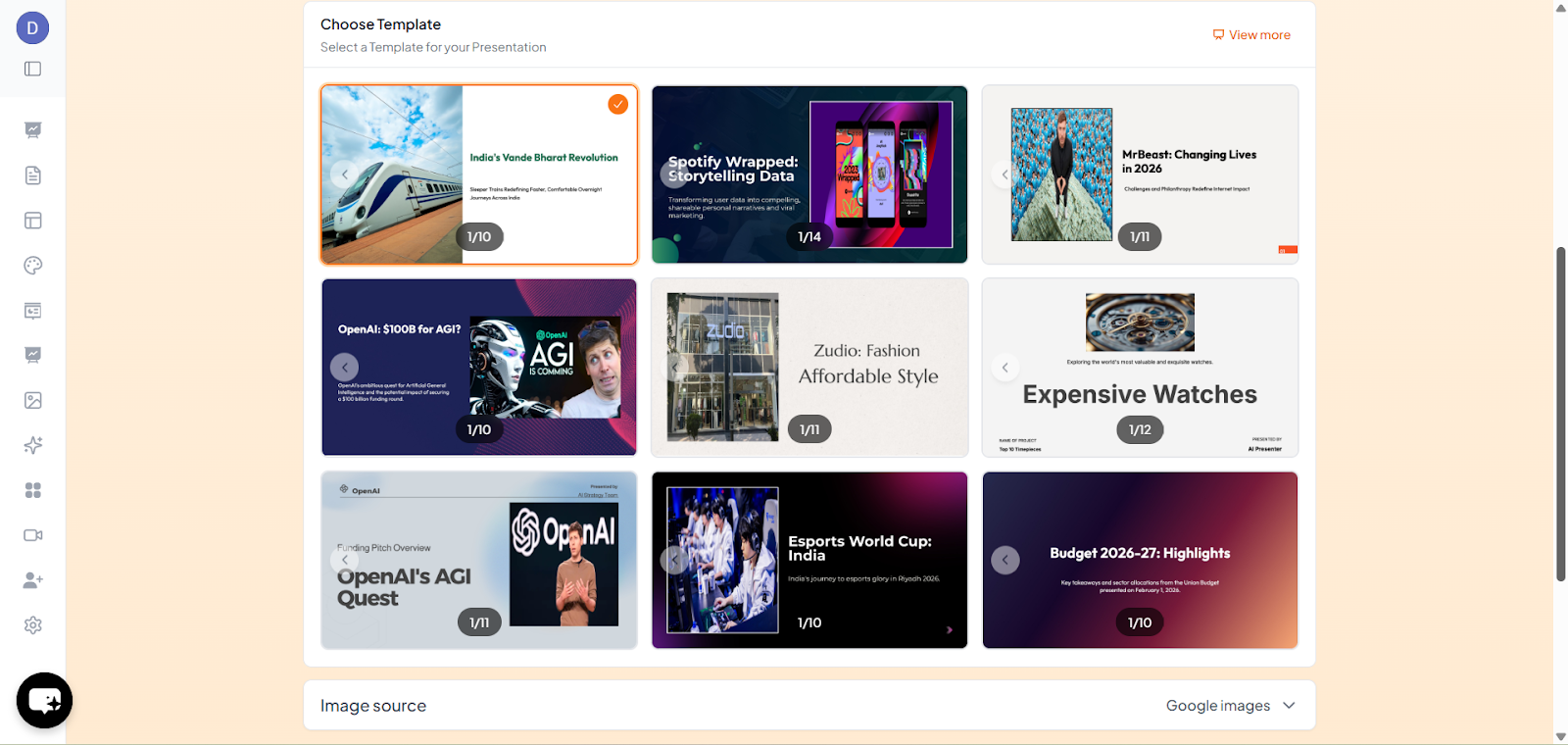Click the 1/11 slide counter on MrBeast card
Screen dimensions: 1568x745
pyautogui.click(x=1140, y=236)
